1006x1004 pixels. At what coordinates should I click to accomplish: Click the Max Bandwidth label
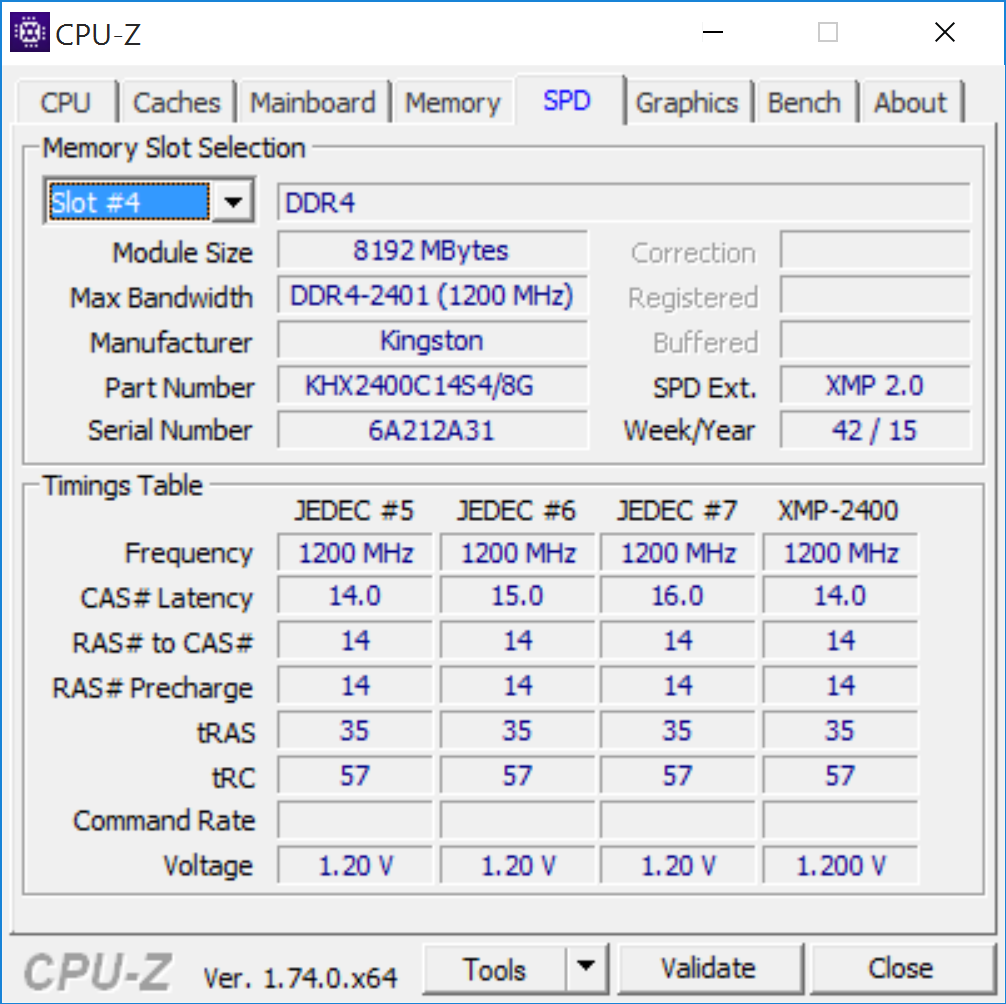162,298
